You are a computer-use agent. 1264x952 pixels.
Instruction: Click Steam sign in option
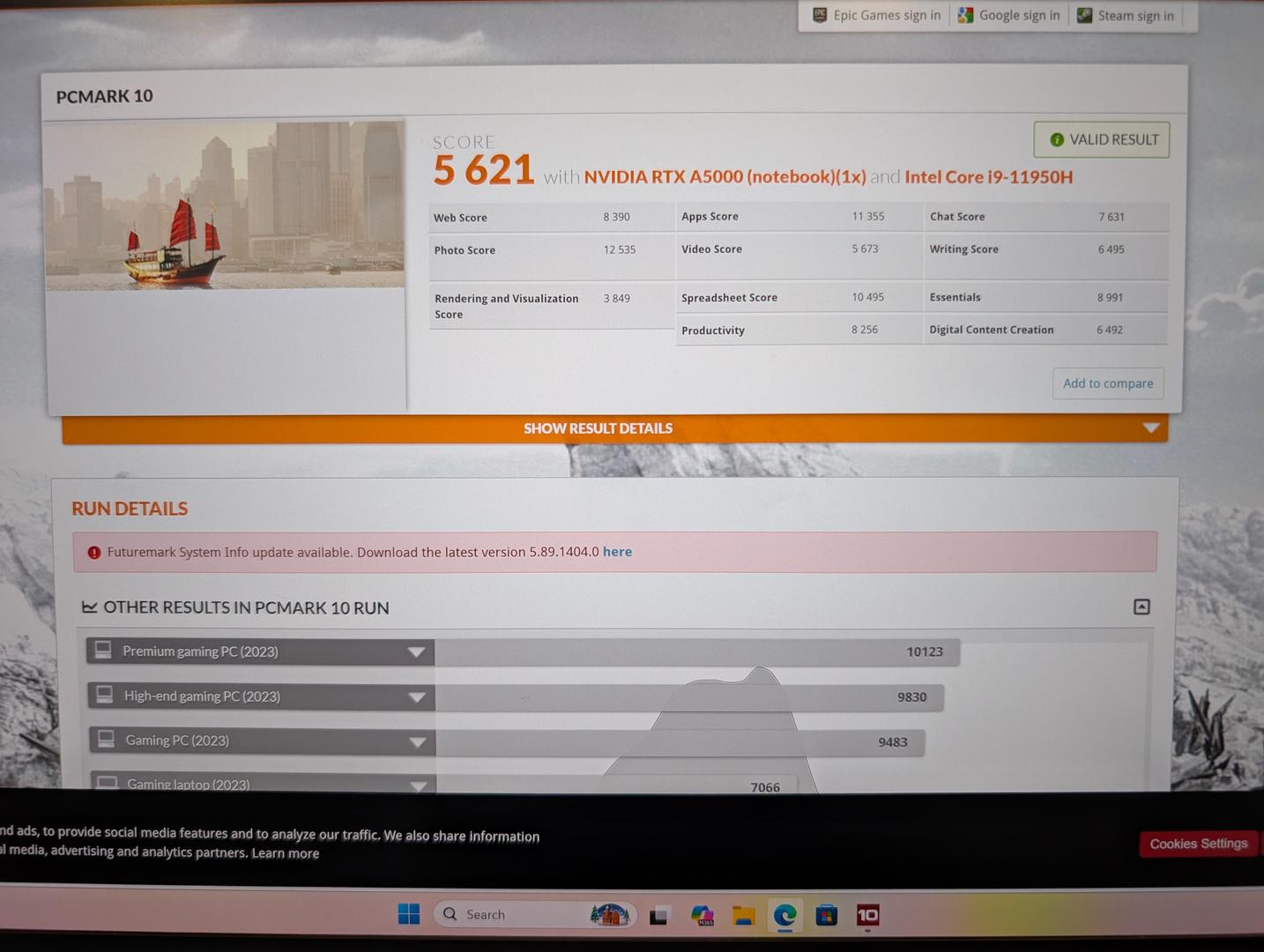[x=1126, y=16]
